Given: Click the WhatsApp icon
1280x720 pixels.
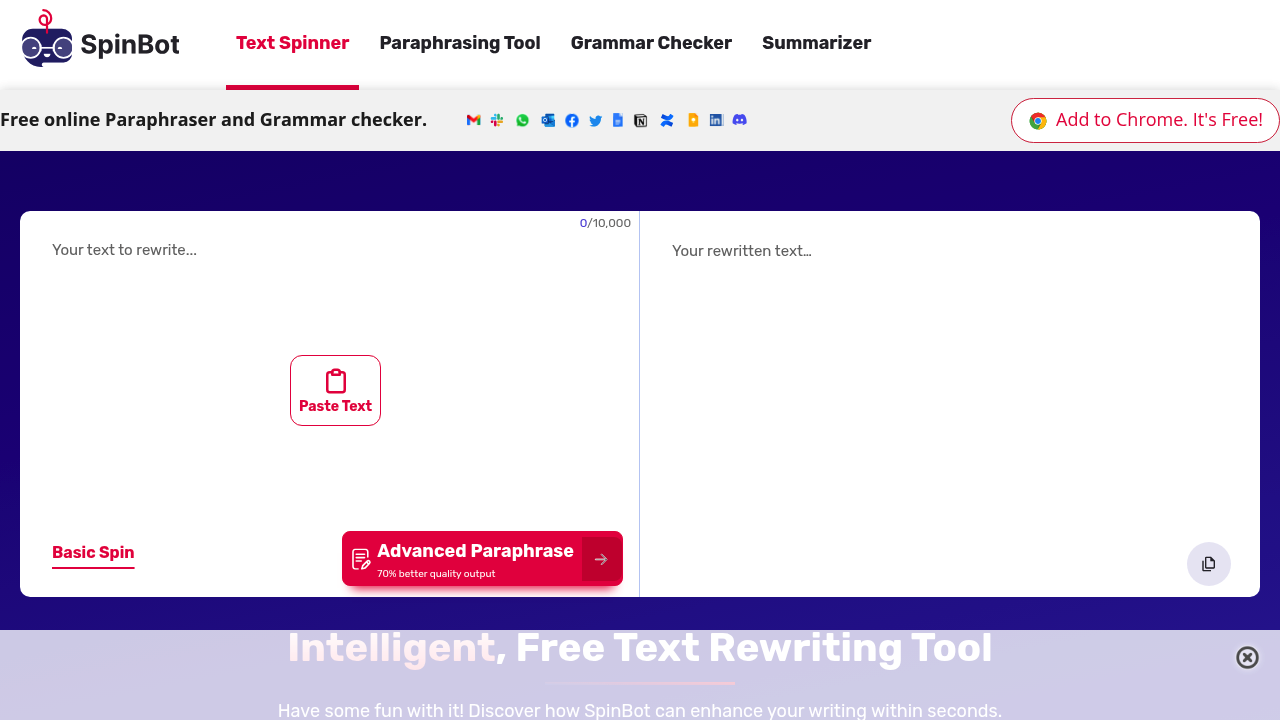Looking at the screenshot, I should click(x=522, y=120).
